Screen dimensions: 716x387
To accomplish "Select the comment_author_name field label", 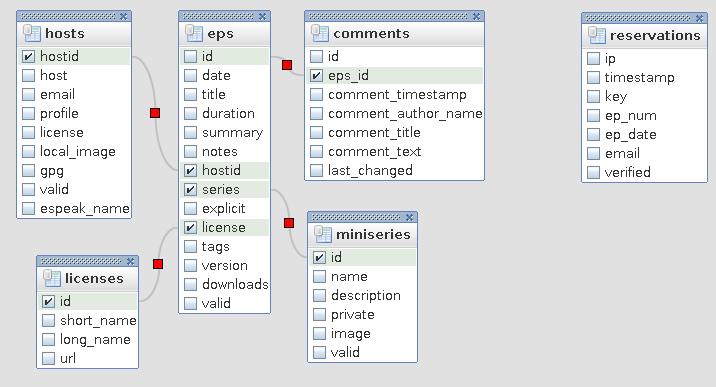I will (x=405, y=114).
